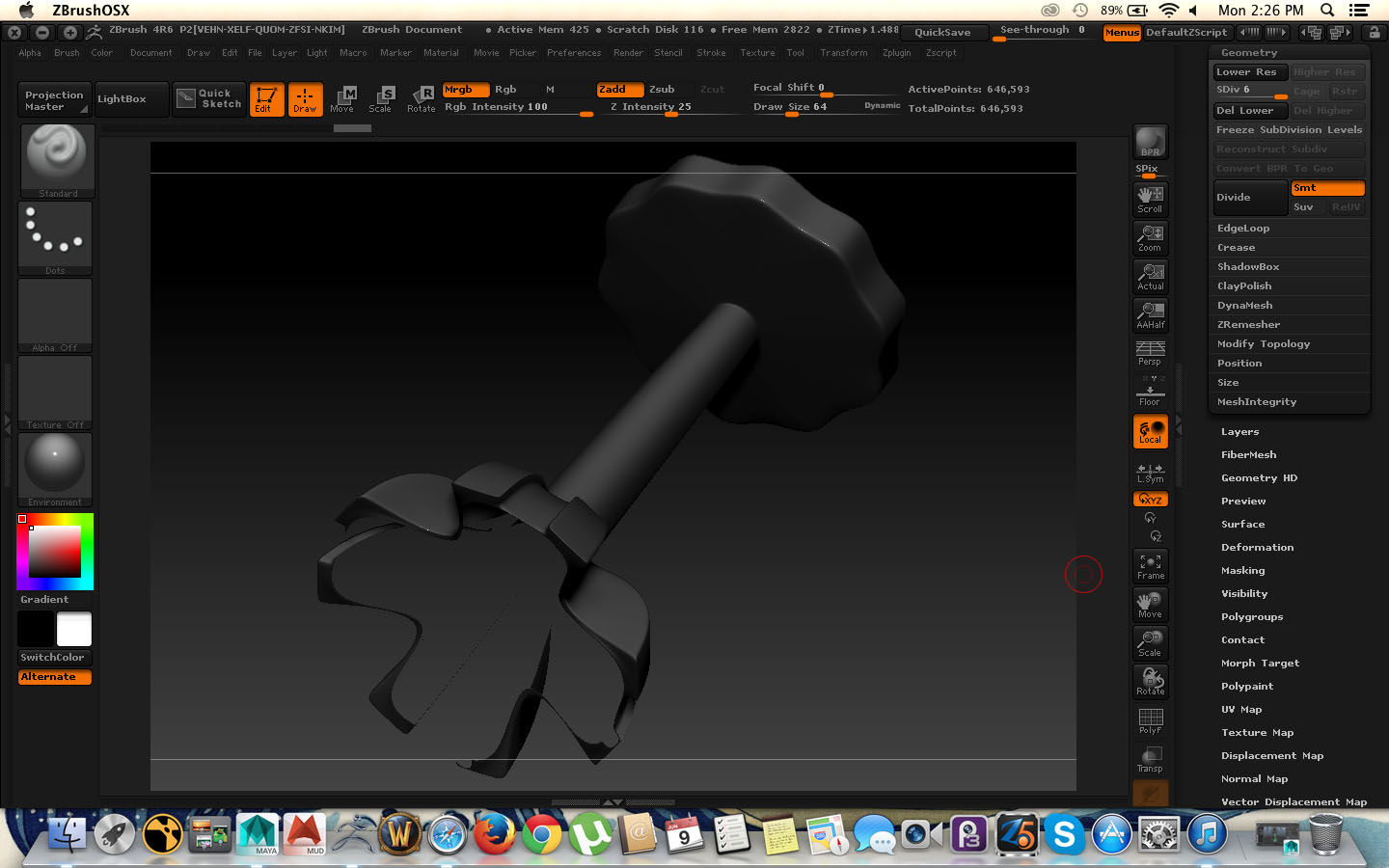Toggle the Local transformations button
1389x868 pixels.
pos(1150,431)
